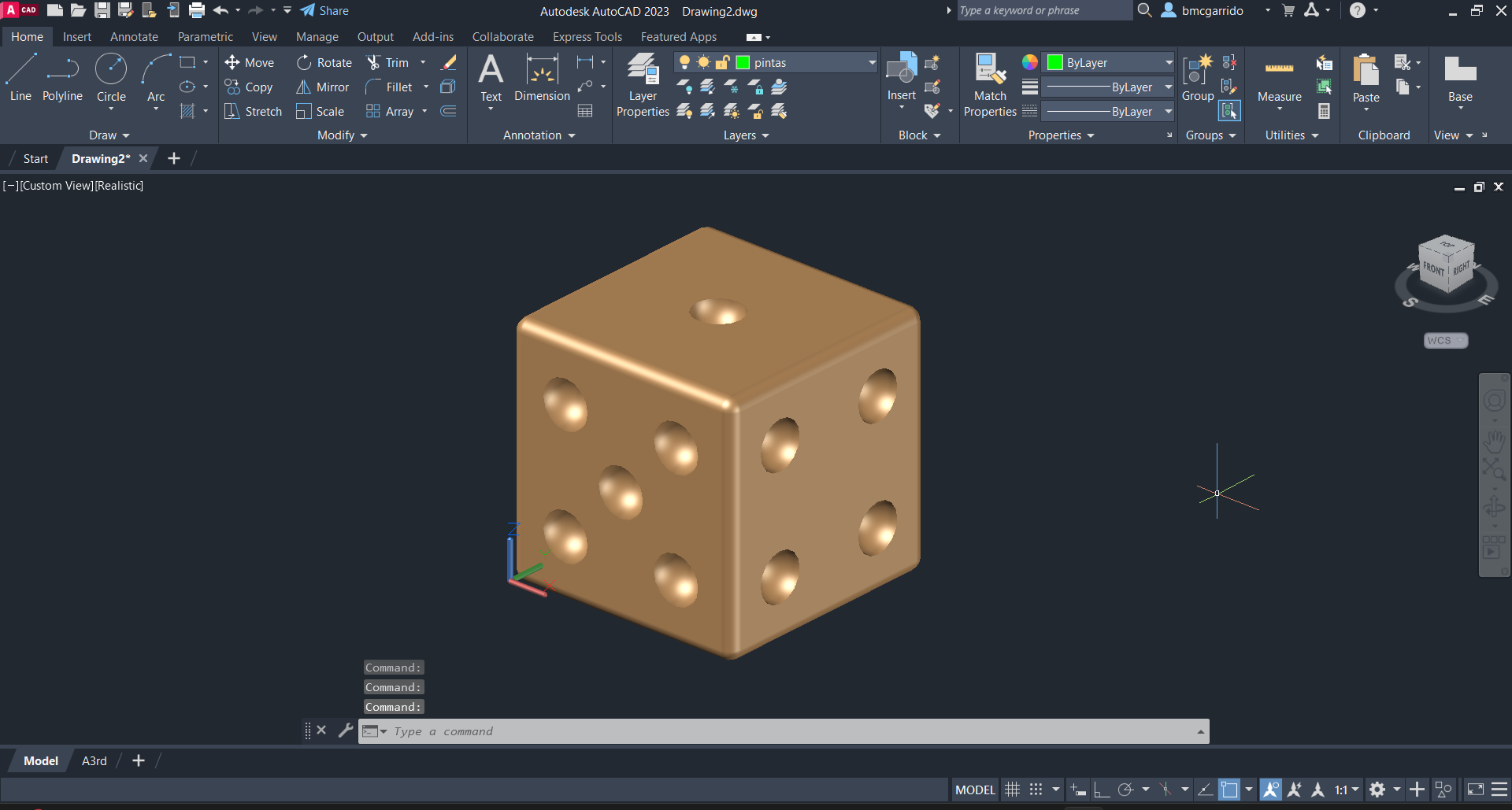This screenshot has height=810, width=1512.
Task: Expand the Draw panel
Action: [x=109, y=135]
